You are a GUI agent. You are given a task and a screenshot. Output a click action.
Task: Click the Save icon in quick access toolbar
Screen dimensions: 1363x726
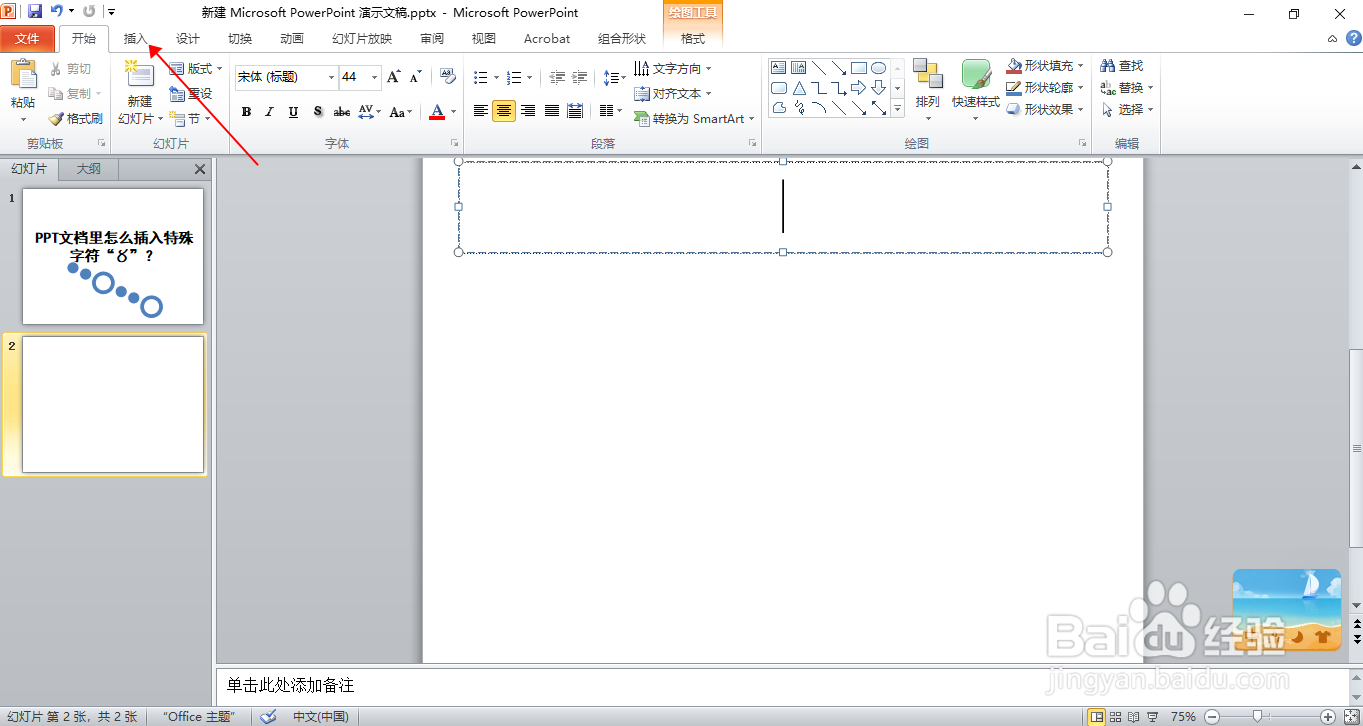[x=35, y=12]
